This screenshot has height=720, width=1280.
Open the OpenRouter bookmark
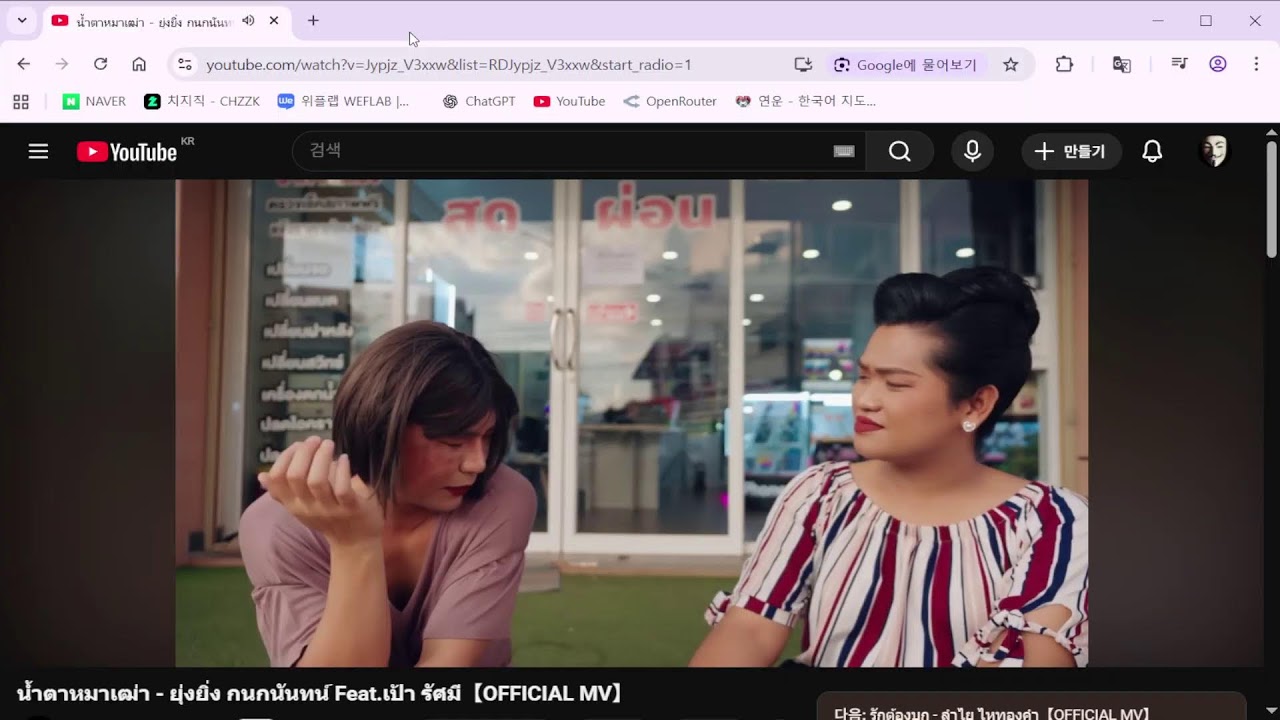click(670, 101)
